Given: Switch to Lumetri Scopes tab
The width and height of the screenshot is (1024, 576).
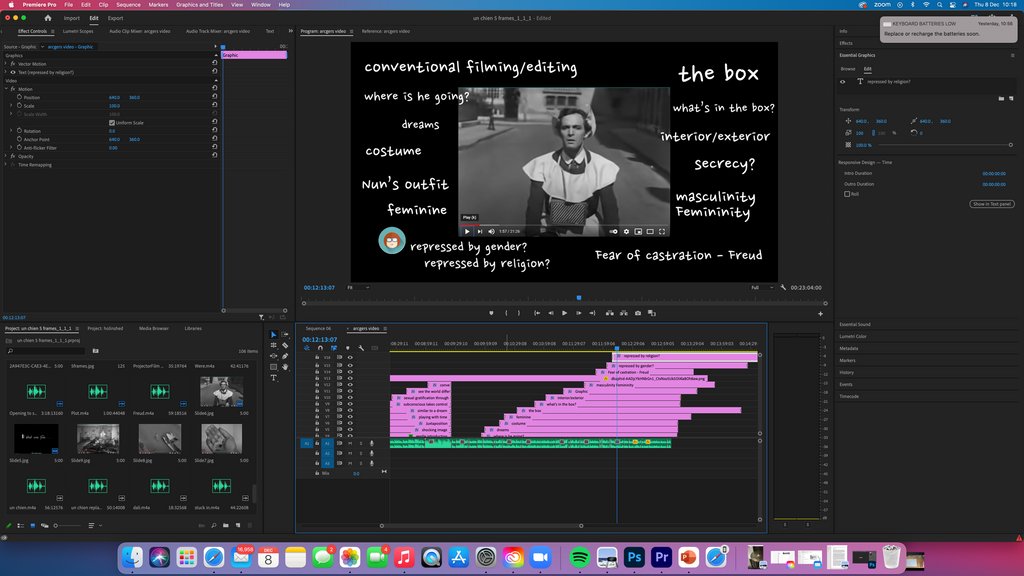Looking at the screenshot, I should point(78,31).
